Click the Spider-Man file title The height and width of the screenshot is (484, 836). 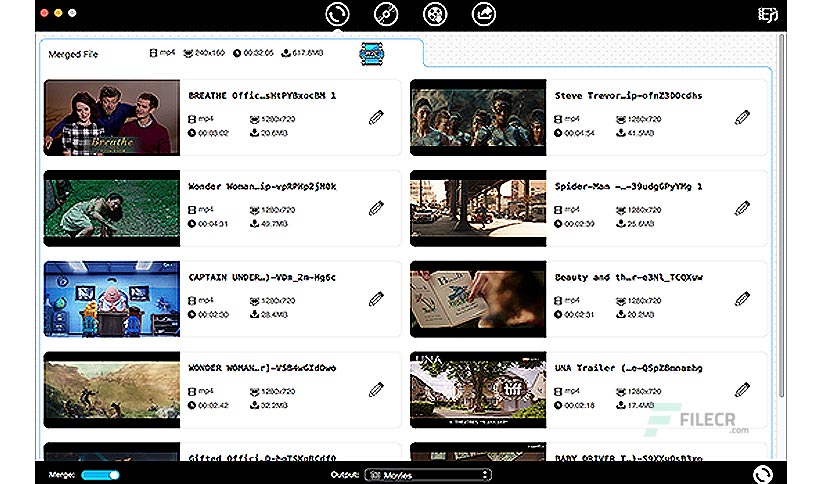pyautogui.click(x=629, y=187)
